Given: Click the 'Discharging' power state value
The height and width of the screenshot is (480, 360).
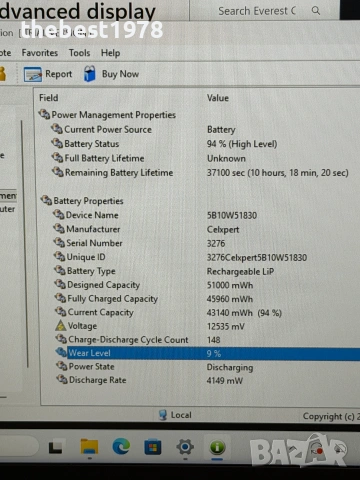Looking at the screenshot, I should tap(230, 367).
